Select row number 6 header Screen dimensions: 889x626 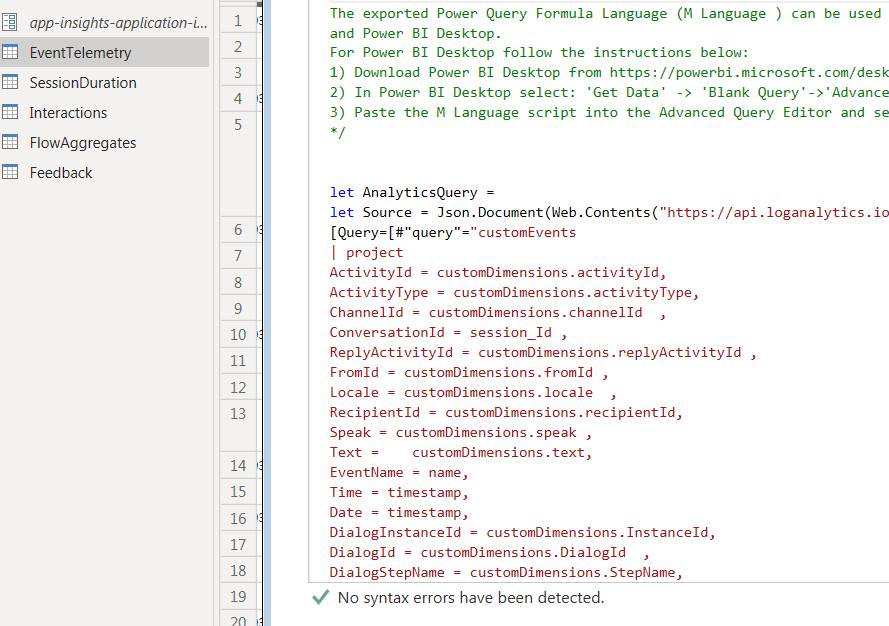(x=238, y=230)
